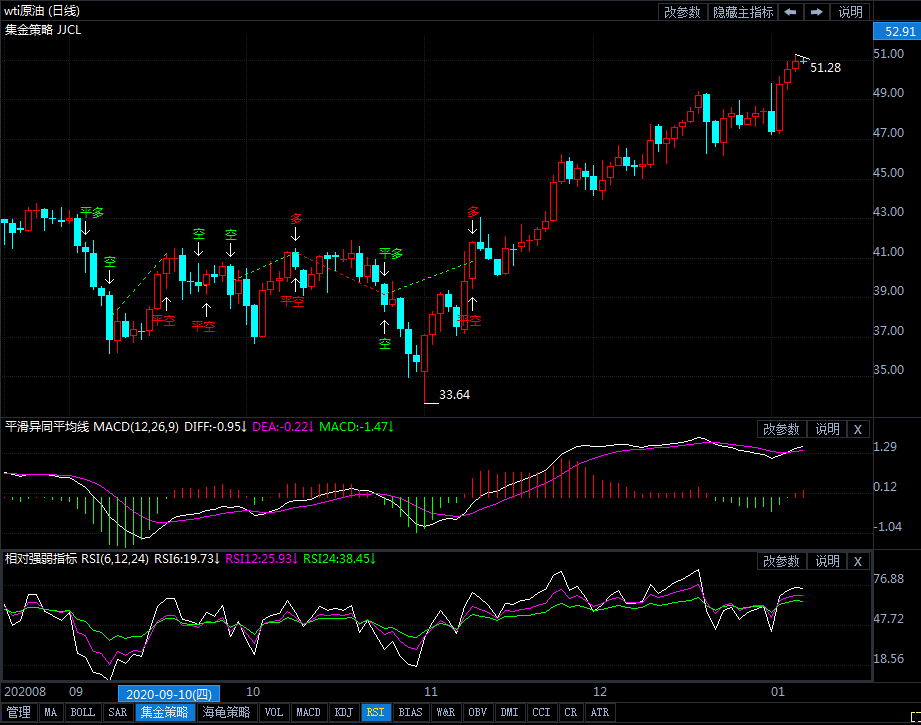Click the 202008 label on the date axis
The height and width of the screenshot is (725, 921).
[x=25, y=692]
